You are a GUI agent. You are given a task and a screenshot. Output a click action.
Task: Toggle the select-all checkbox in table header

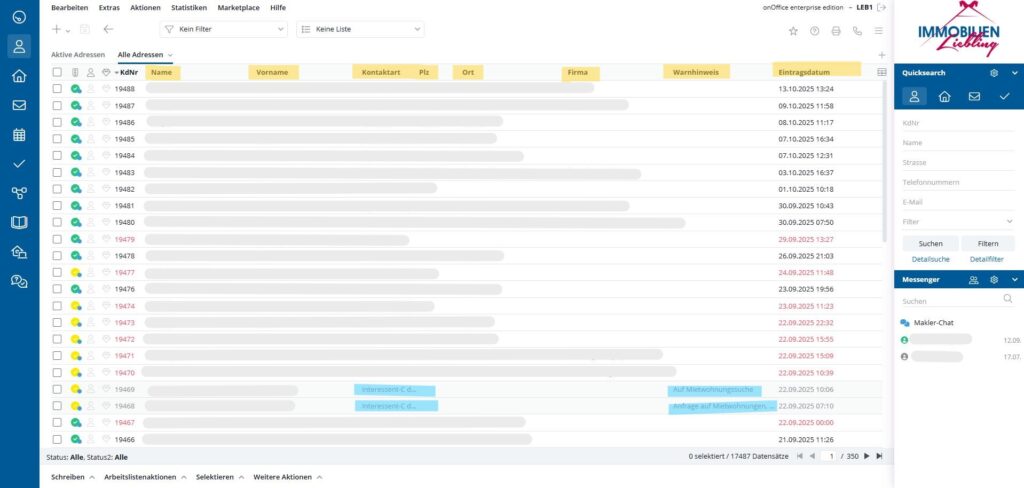[x=57, y=72]
